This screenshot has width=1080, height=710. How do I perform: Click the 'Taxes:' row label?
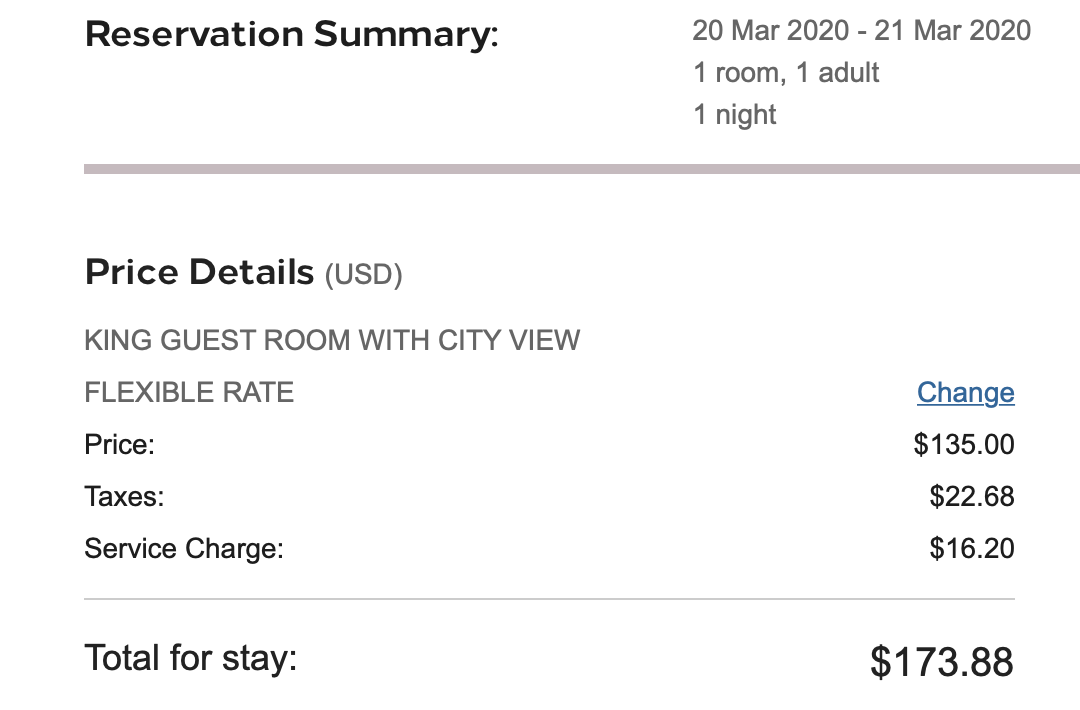(x=124, y=496)
